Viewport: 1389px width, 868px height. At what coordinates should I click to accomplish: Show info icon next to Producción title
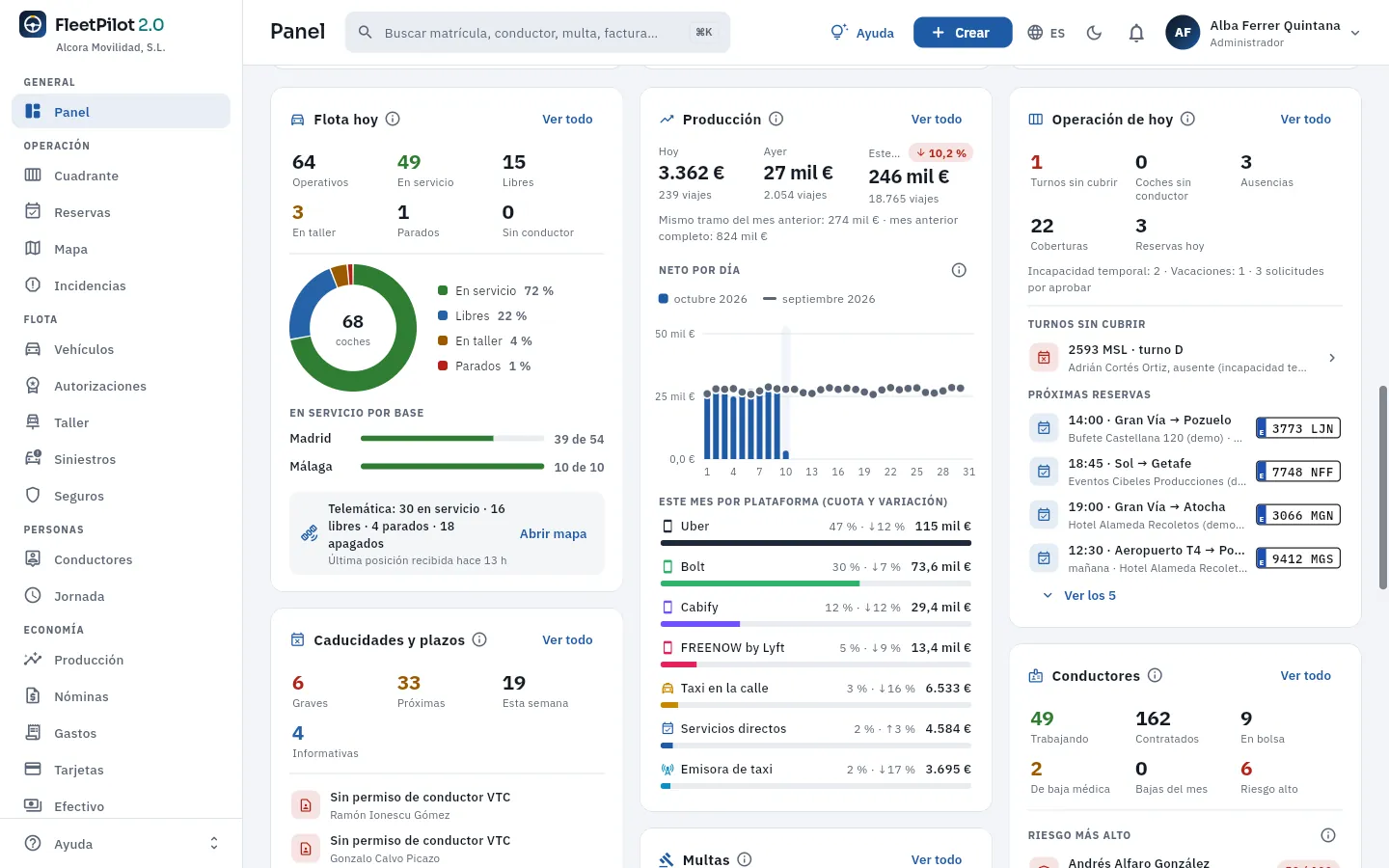click(776, 119)
